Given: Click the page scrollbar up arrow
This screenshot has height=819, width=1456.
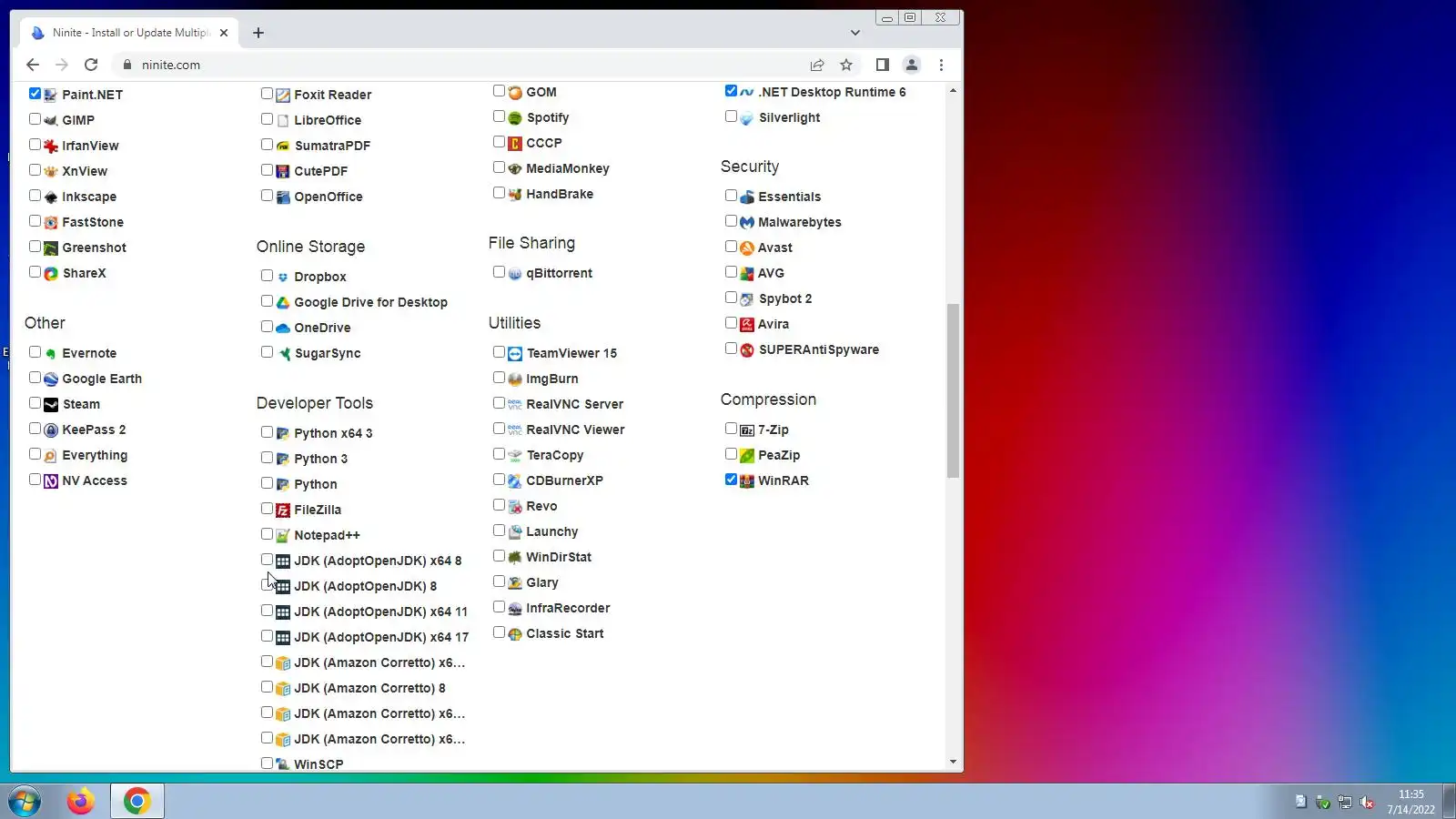Looking at the screenshot, I should pyautogui.click(x=953, y=90).
